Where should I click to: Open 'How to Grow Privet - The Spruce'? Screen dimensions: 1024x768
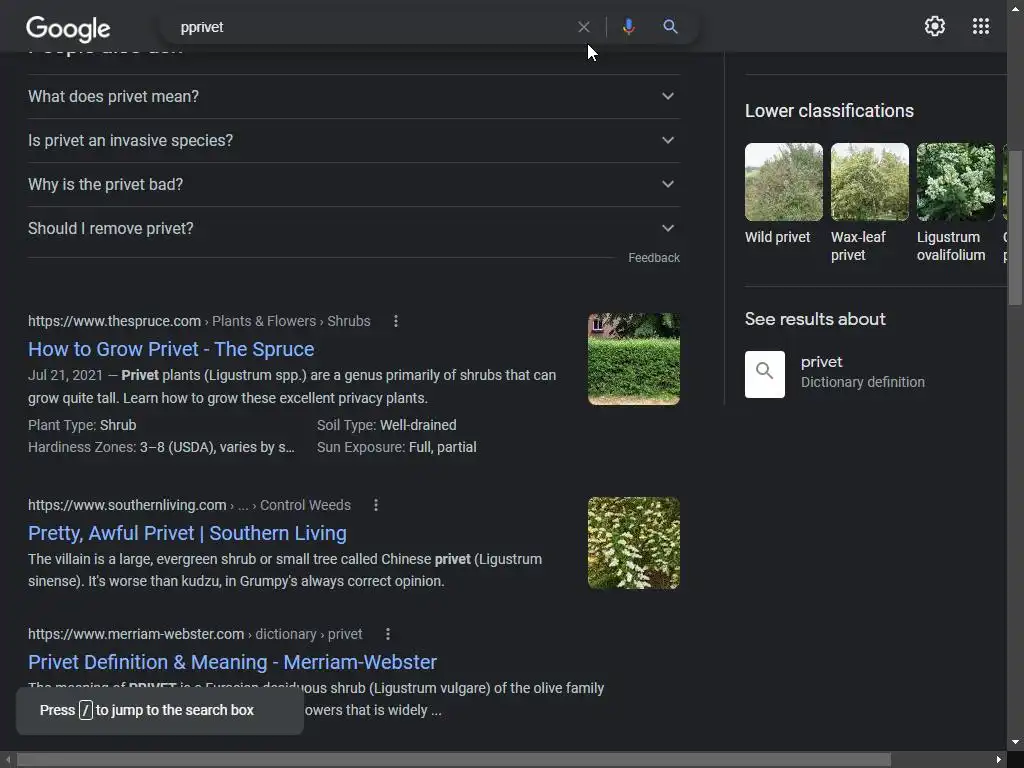pyautogui.click(x=171, y=349)
